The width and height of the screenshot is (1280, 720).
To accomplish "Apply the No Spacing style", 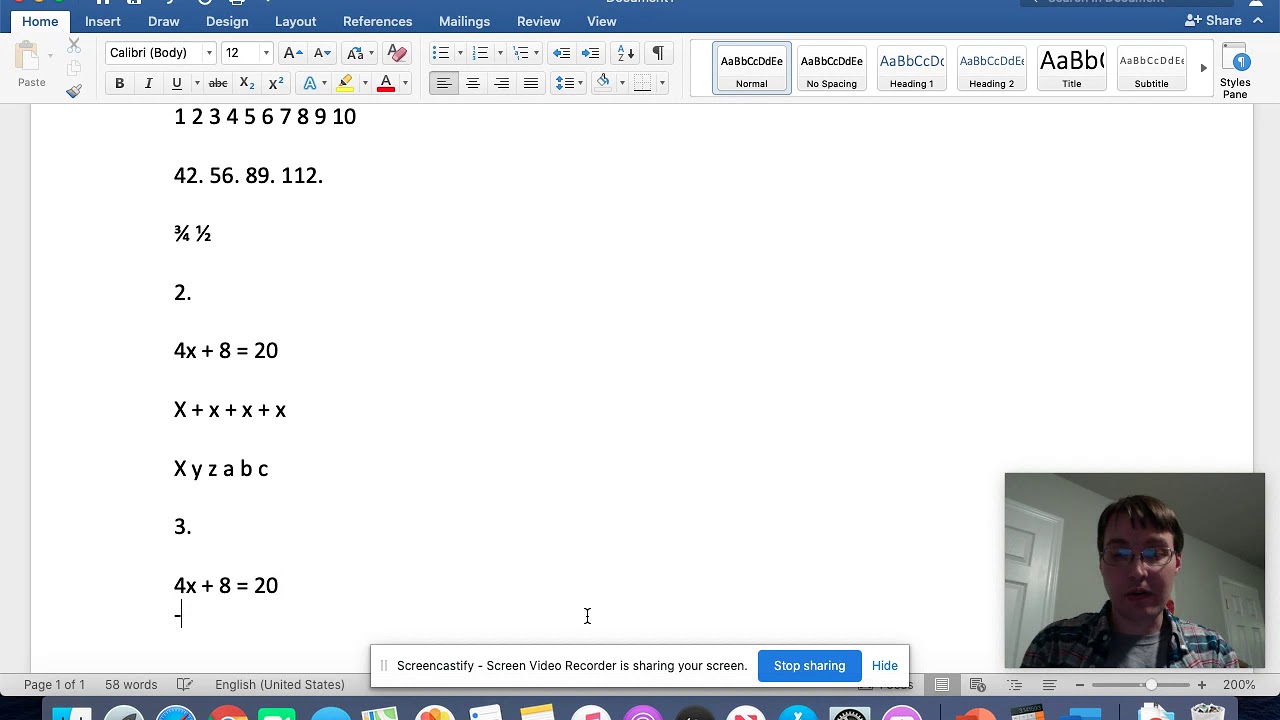I will tap(831, 69).
